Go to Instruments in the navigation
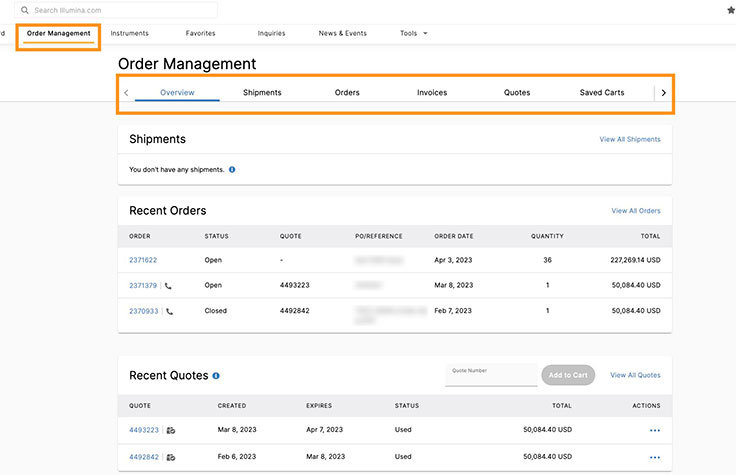Image resolution: width=736 pixels, height=475 pixels. (x=130, y=33)
